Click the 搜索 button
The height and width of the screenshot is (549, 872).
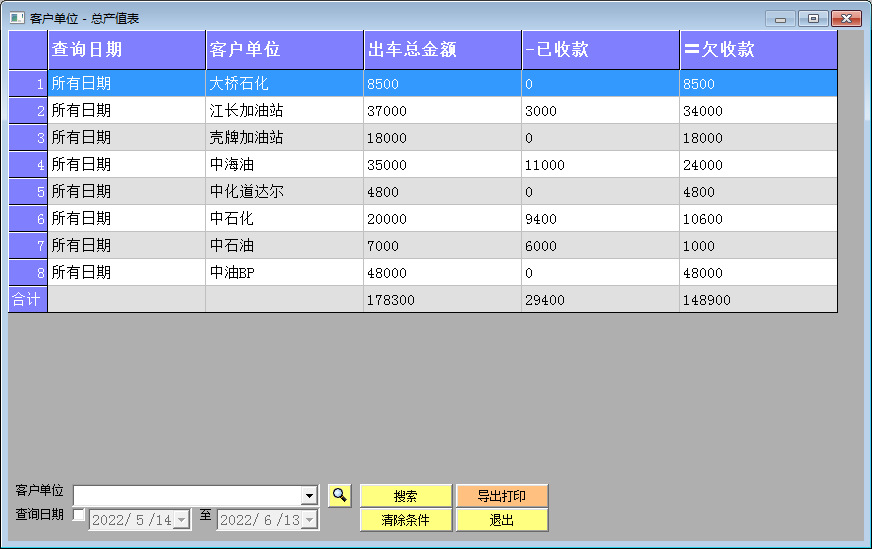pyautogui.click(x=406, y=496)
